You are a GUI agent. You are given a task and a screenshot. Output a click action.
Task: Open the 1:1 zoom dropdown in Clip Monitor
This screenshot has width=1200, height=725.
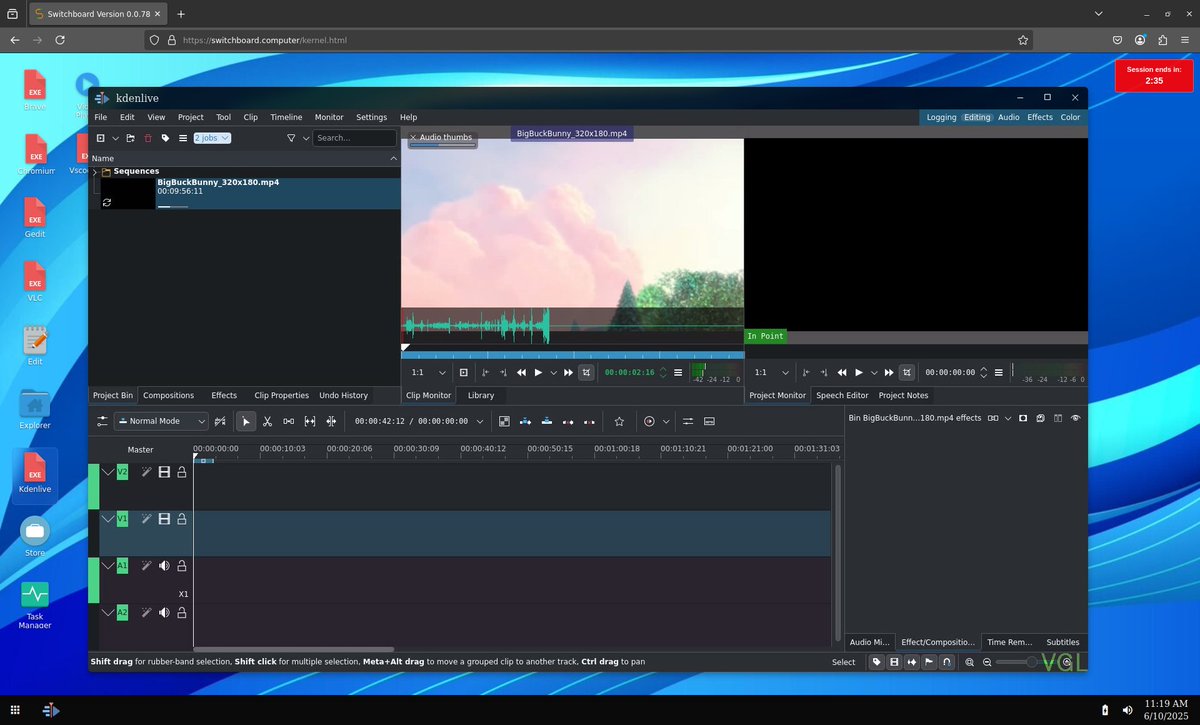pyautogui.click(x=426, y=372)
